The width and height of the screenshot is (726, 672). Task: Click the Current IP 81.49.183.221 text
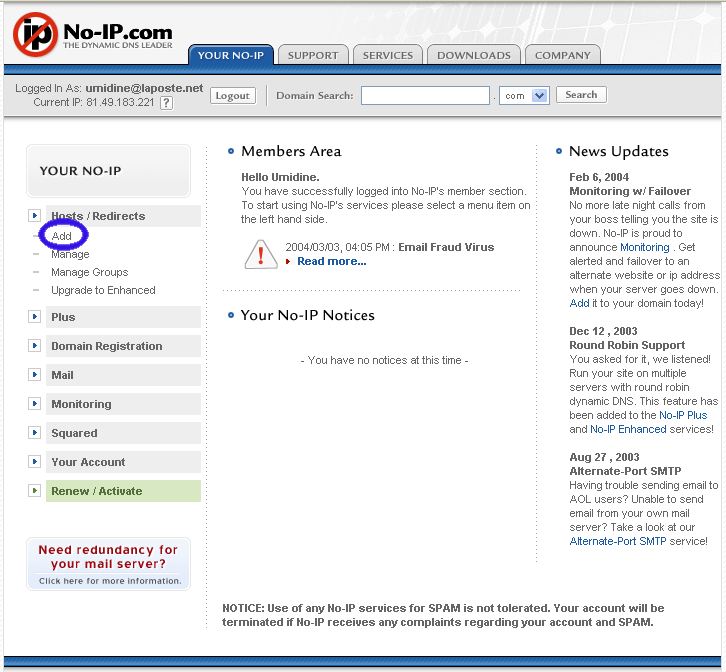[94, 102]
